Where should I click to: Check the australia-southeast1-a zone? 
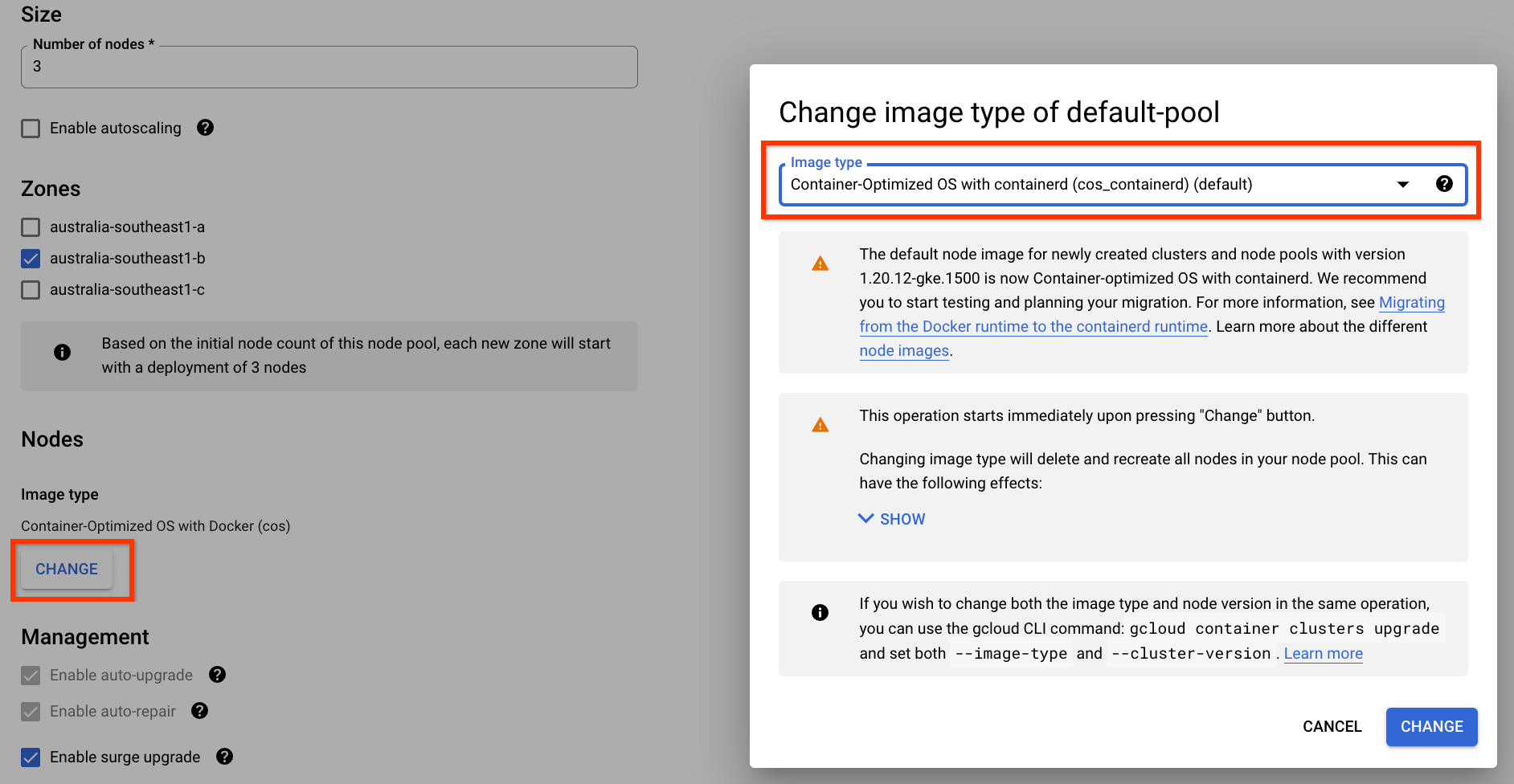31,227
